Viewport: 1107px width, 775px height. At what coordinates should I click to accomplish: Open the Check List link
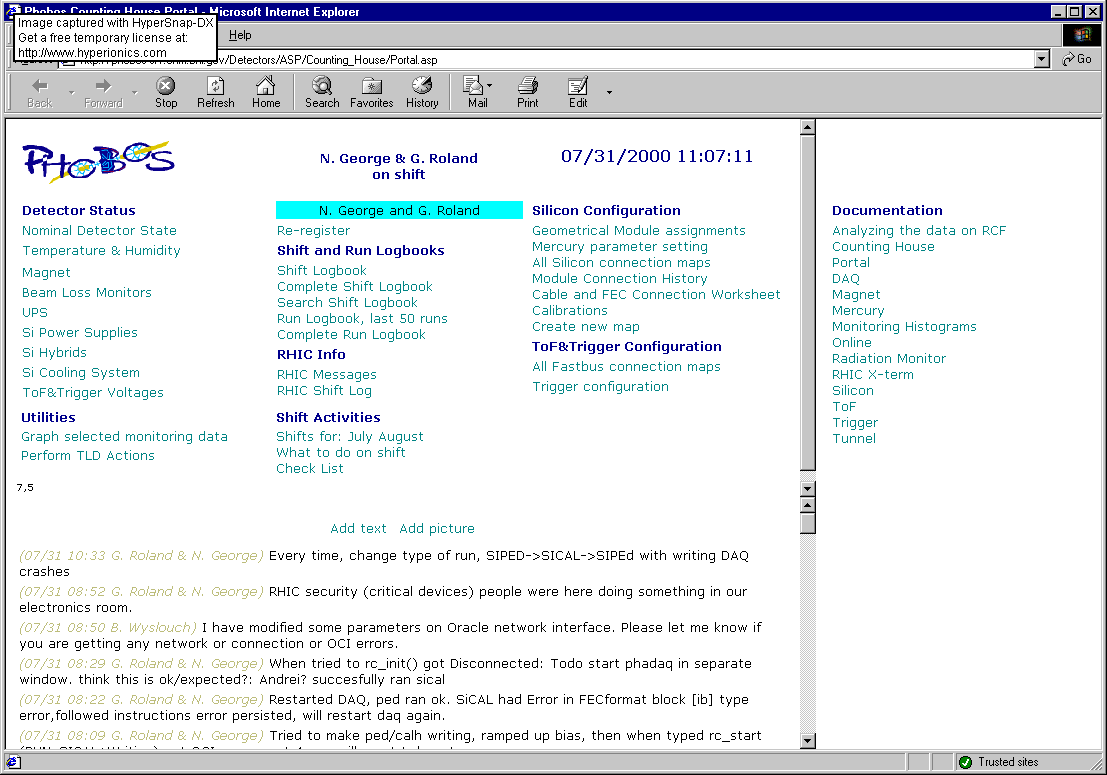309,469
